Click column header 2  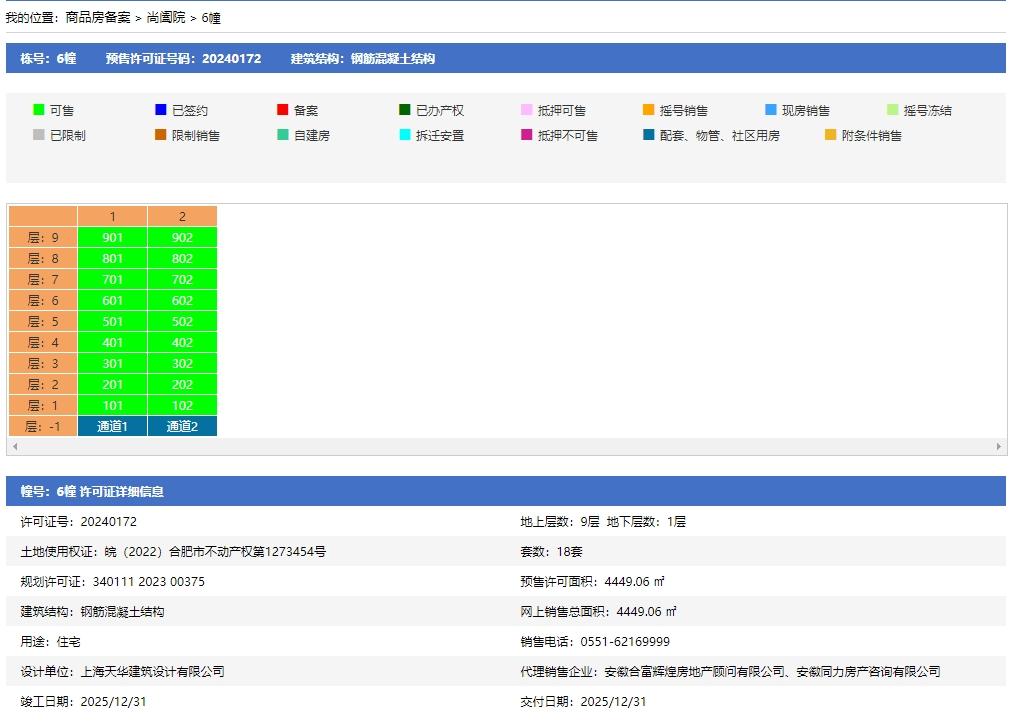tap(182, 216)
